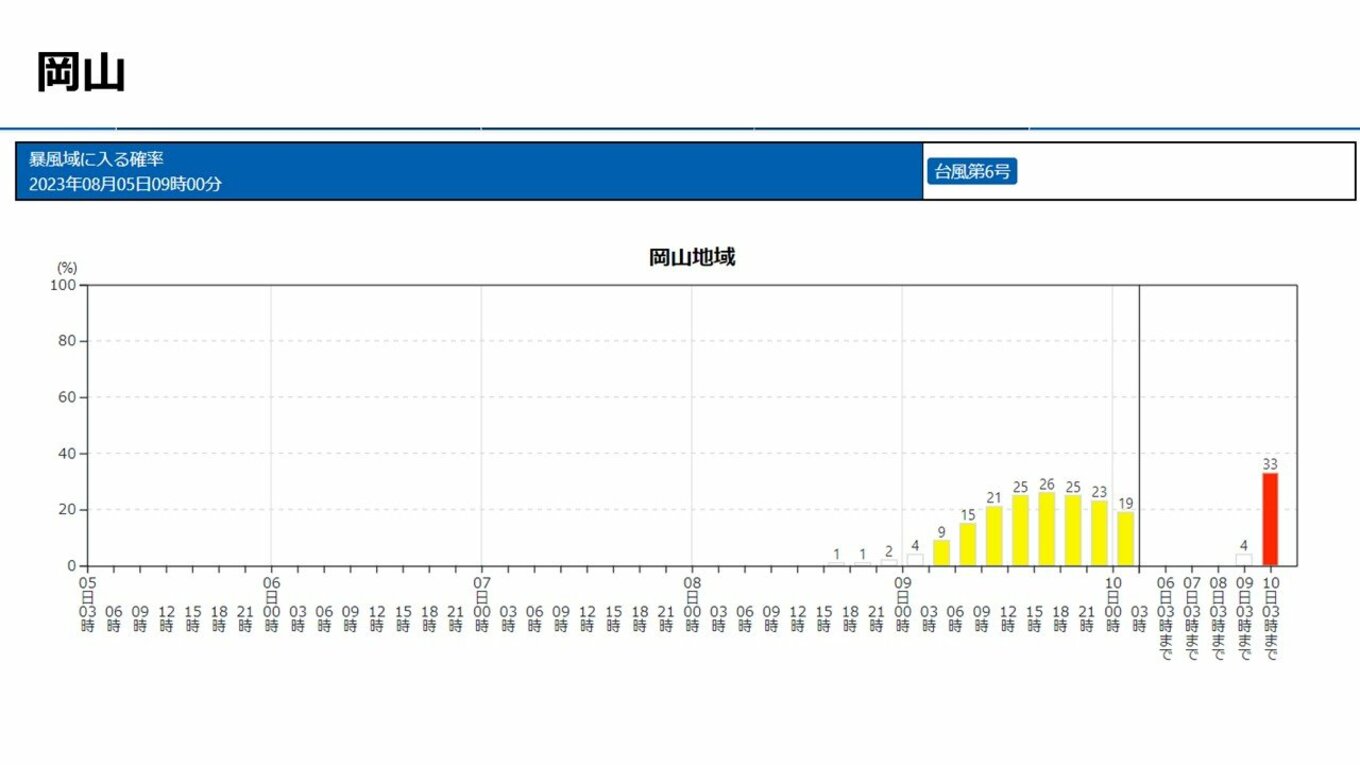Click the red bar labeled 33

1270,519
